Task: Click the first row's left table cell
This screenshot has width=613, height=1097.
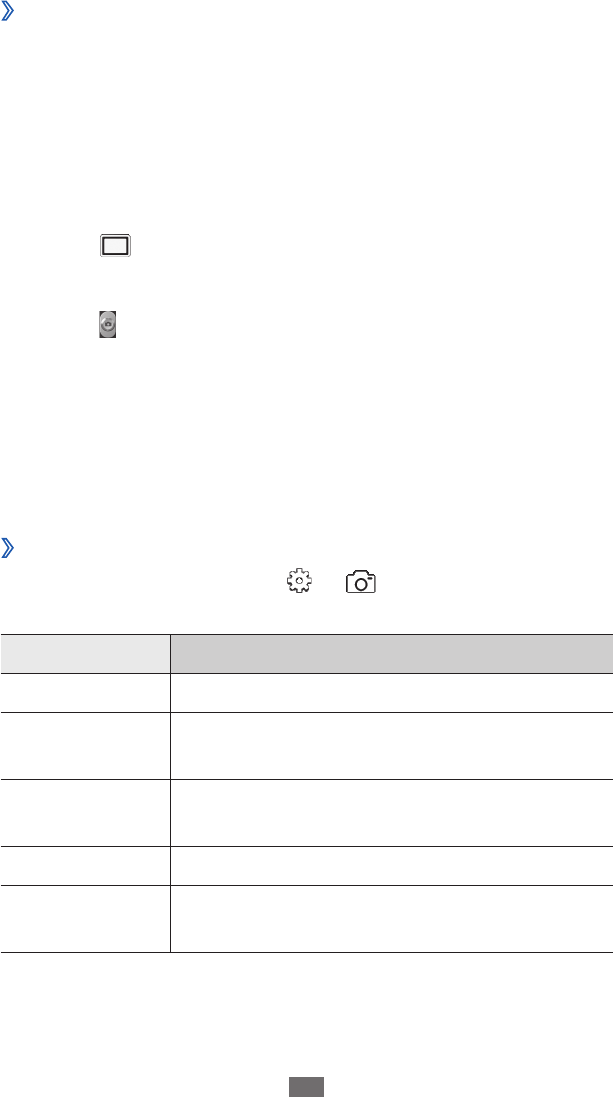Action: (x=85, y=693)
